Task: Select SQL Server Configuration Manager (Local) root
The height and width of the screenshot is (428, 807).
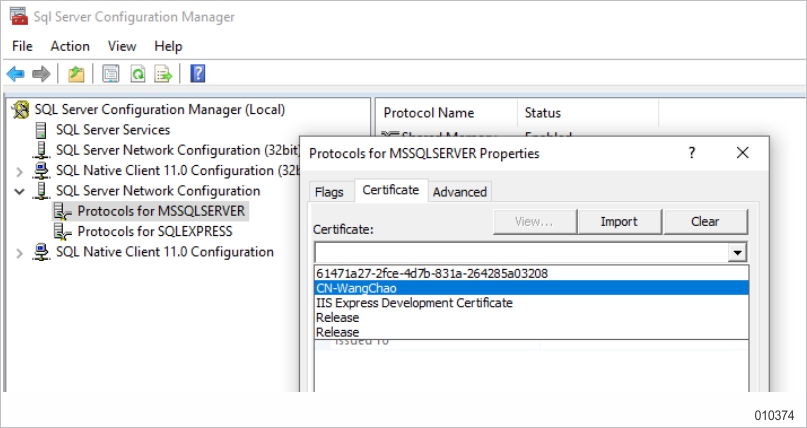Action: click(160, 110)
